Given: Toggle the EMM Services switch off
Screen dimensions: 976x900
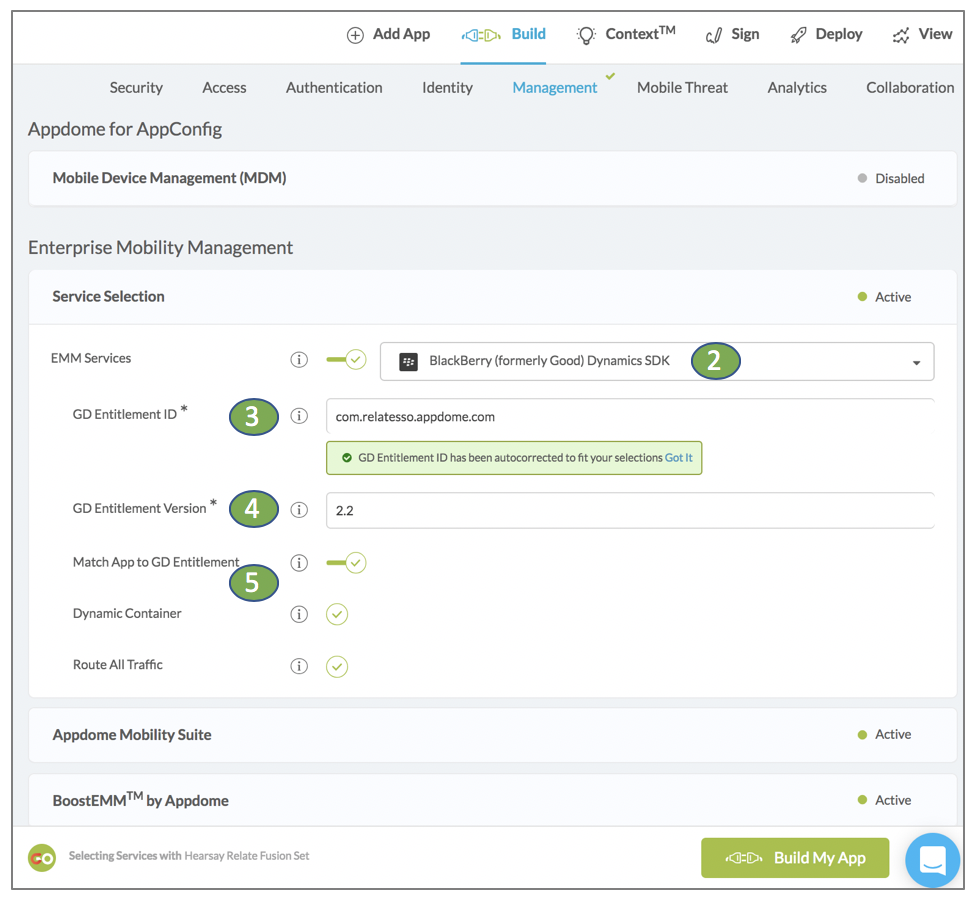Looking at the screenshot, I should (x=345, y=359).
